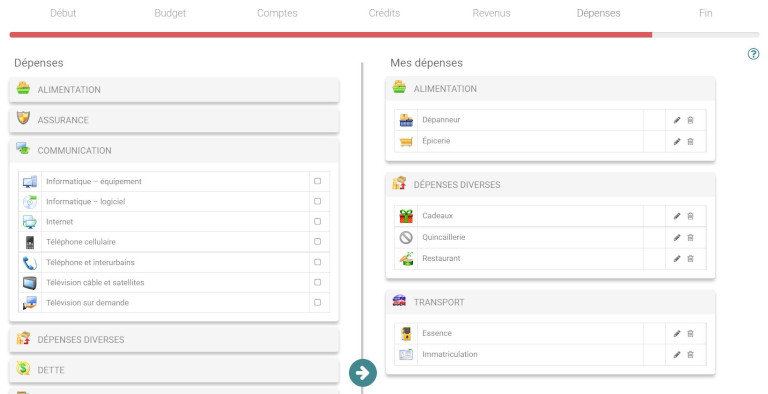Delete the Épicerie expense
Image resolution: width=768 pixels, height=394 pixels.
691,142
